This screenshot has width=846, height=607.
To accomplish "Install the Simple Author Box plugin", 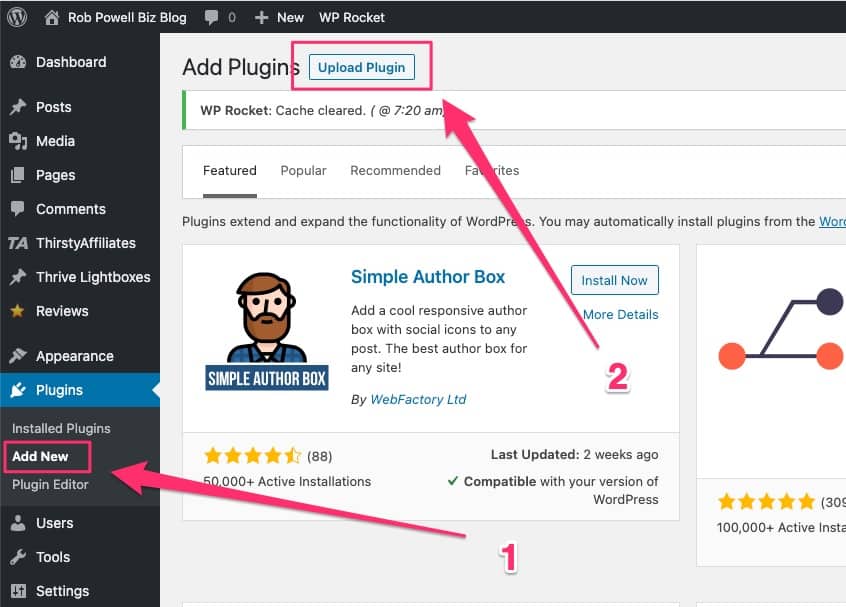I will click(x=614, y=280).
